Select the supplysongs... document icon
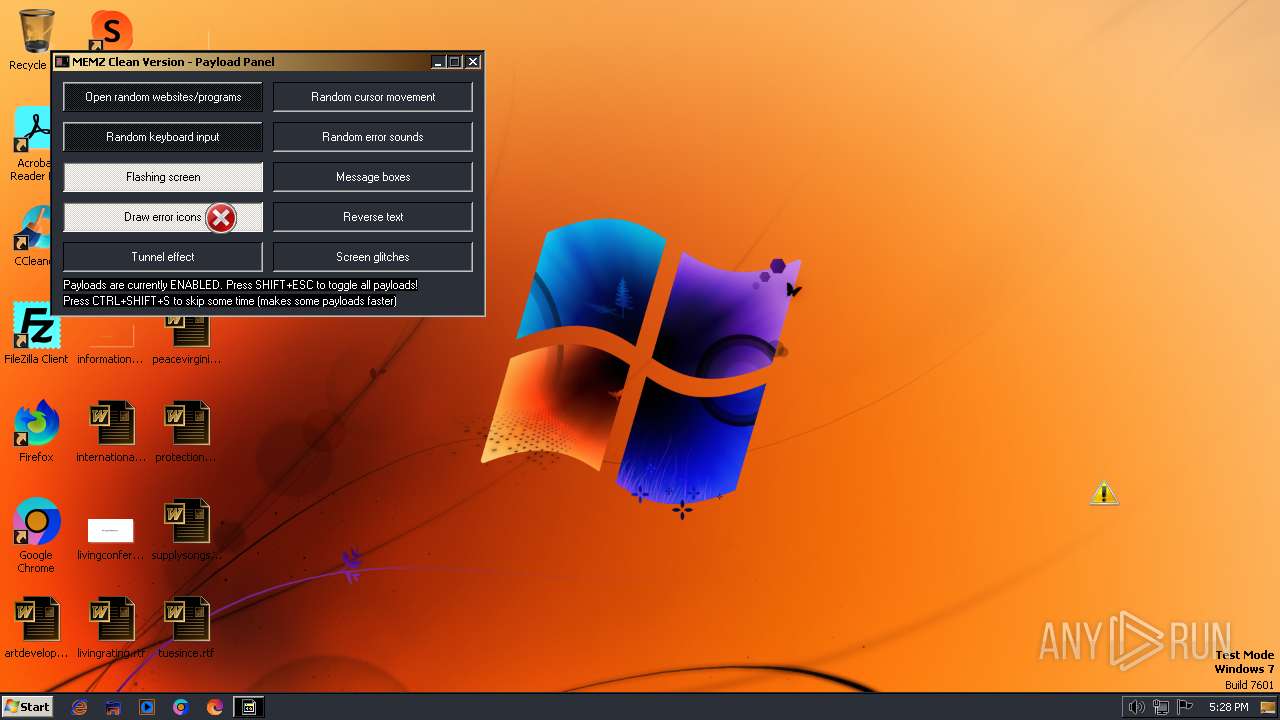This screenshot has width=1280, height=720. tap(186, 530)
